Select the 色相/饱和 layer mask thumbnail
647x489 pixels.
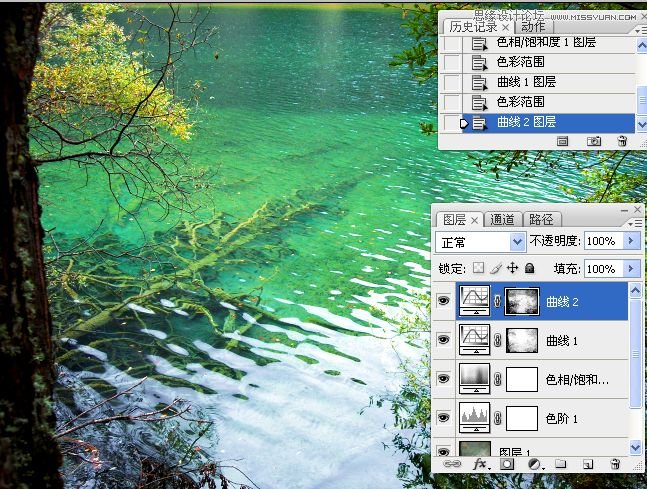[522, 379]
